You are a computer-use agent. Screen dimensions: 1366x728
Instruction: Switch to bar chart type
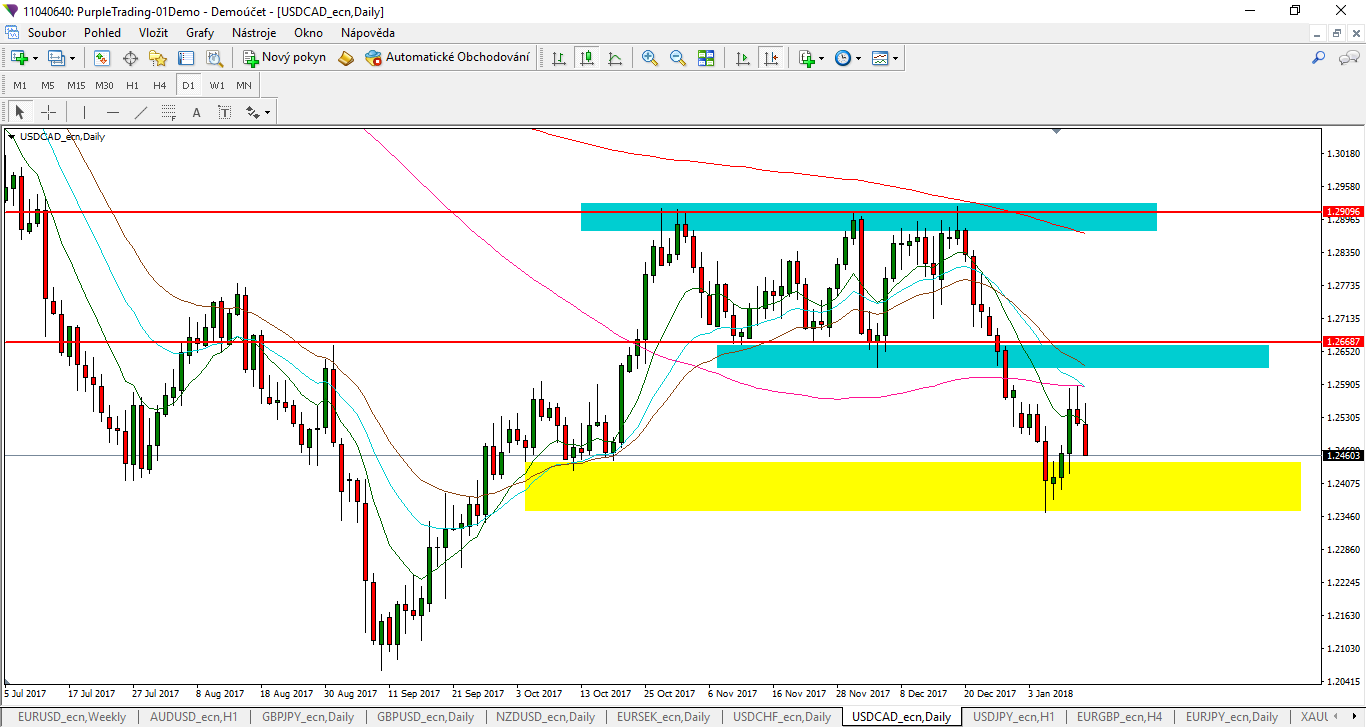[559, 58]
